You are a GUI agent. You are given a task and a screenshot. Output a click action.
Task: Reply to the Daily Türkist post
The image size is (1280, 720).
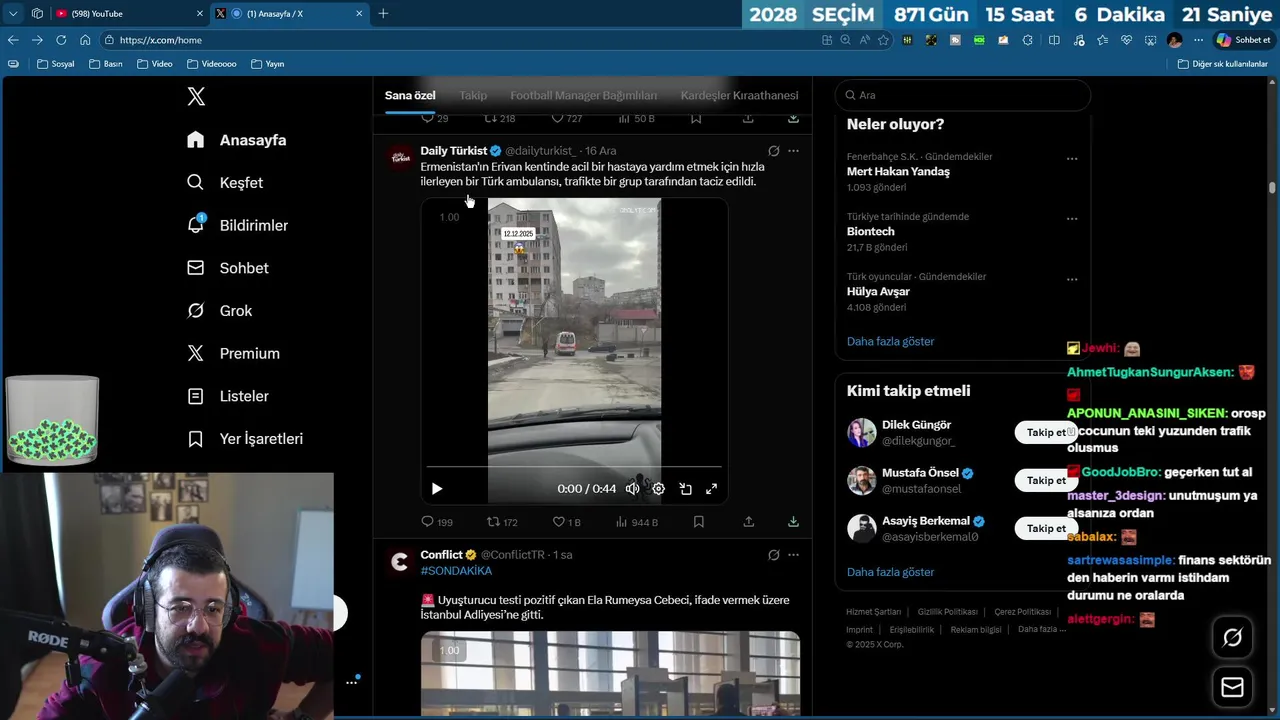[x=437, y=522]
